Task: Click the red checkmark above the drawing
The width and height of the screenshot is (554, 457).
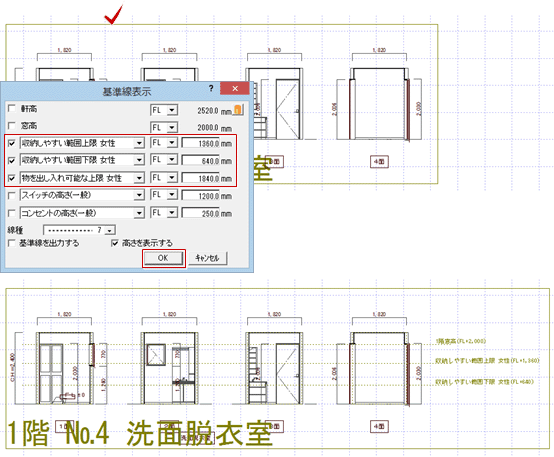Action: click(x=114, y=14)
